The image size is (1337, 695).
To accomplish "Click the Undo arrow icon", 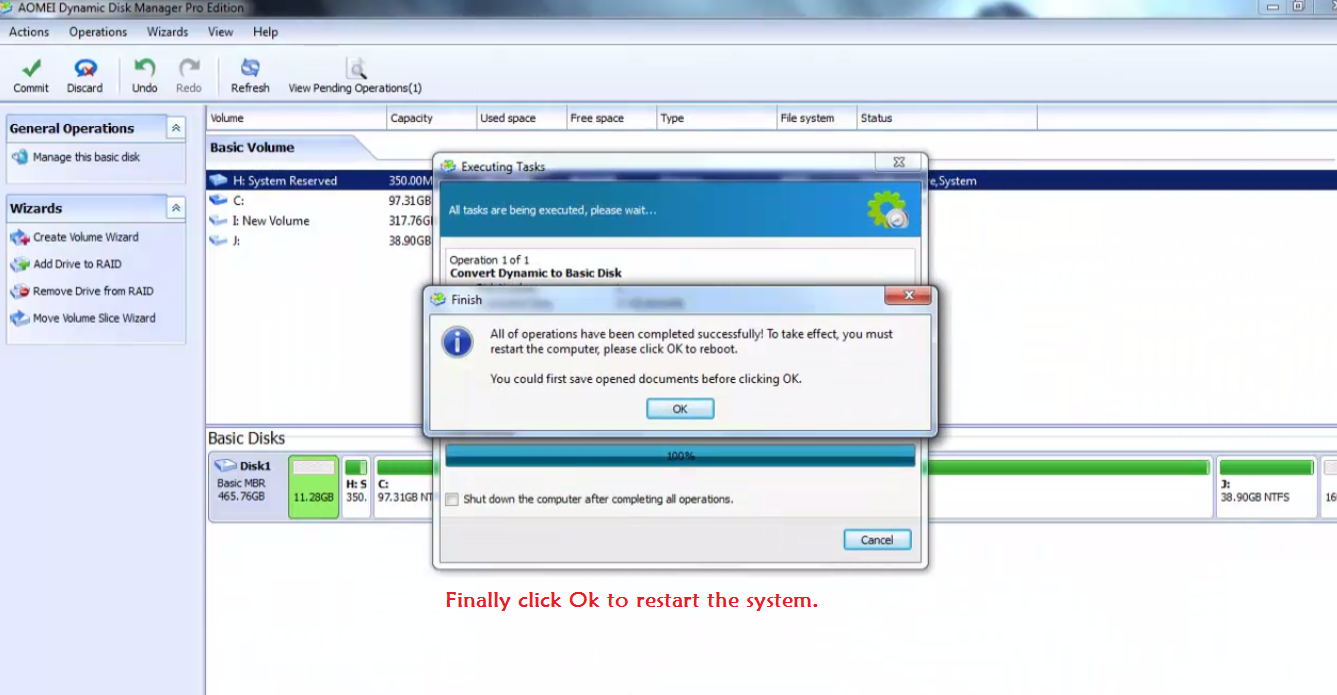I will click(x=145, y=68).
